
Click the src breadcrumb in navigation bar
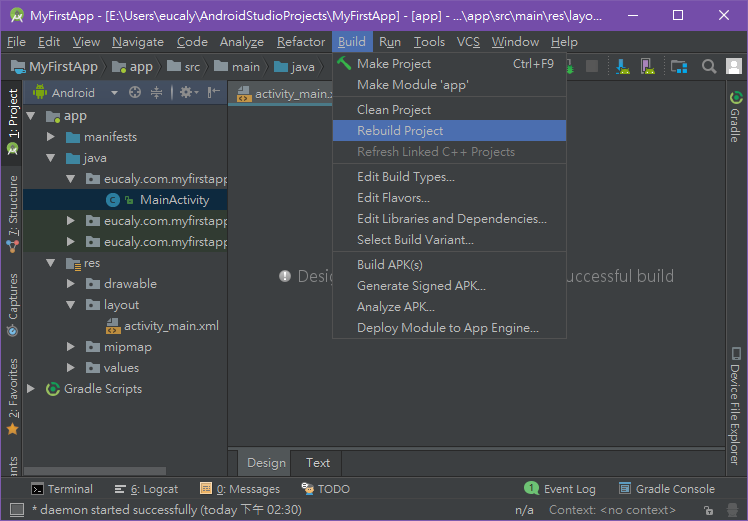point(184,67)
